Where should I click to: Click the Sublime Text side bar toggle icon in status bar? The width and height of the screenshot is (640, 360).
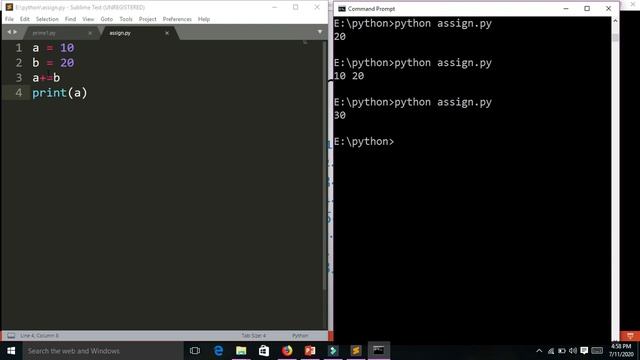click(x=11, y=336)
